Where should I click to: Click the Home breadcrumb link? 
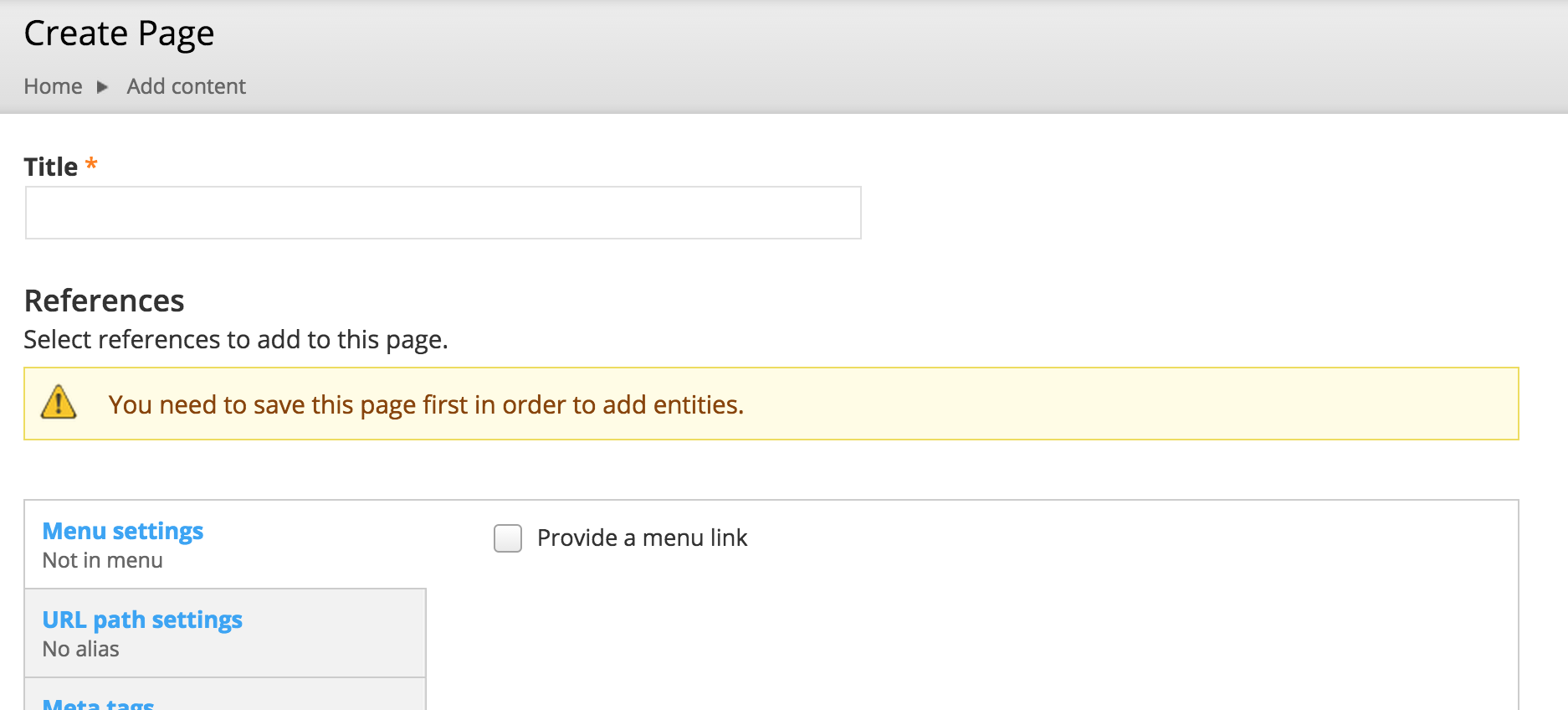(x=53, y=86)
